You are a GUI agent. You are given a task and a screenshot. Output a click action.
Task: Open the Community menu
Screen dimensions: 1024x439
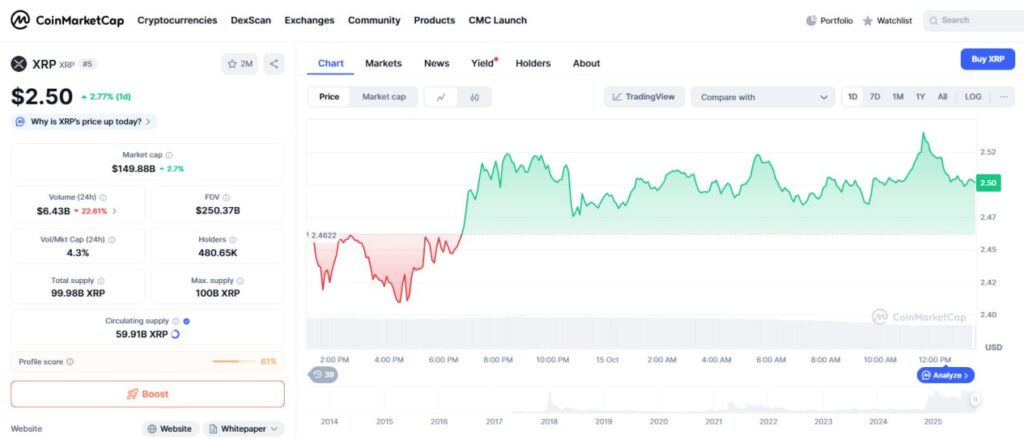pyautogui.click(x=374, y=20)
